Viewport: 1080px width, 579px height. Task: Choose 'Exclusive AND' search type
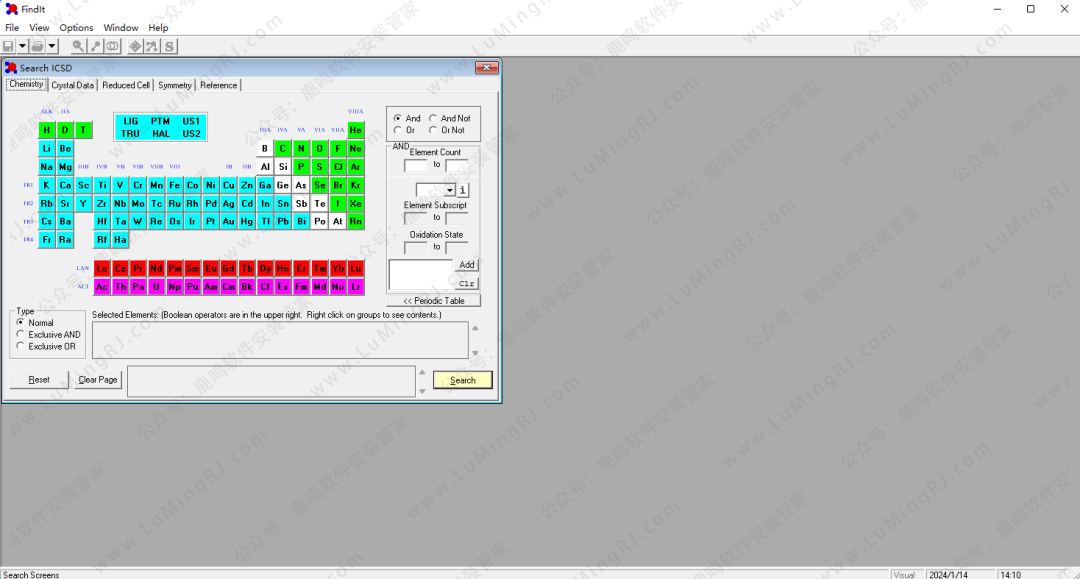point(21,335)
